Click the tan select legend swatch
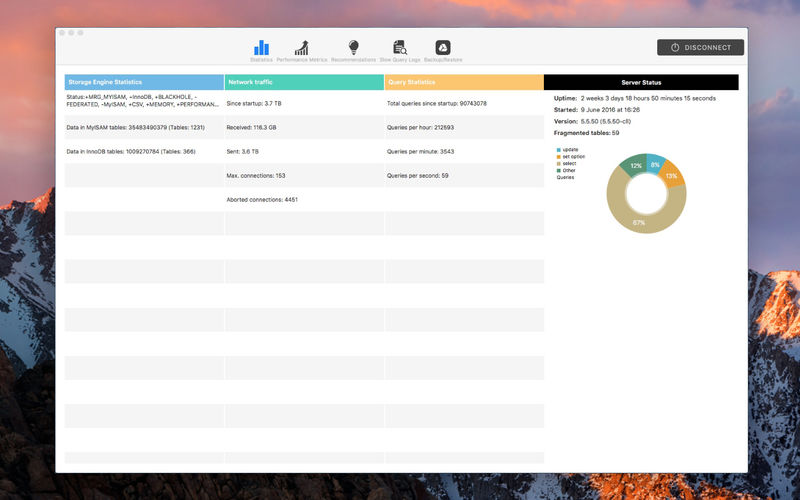The image size is (800, 500). point(558,163)
